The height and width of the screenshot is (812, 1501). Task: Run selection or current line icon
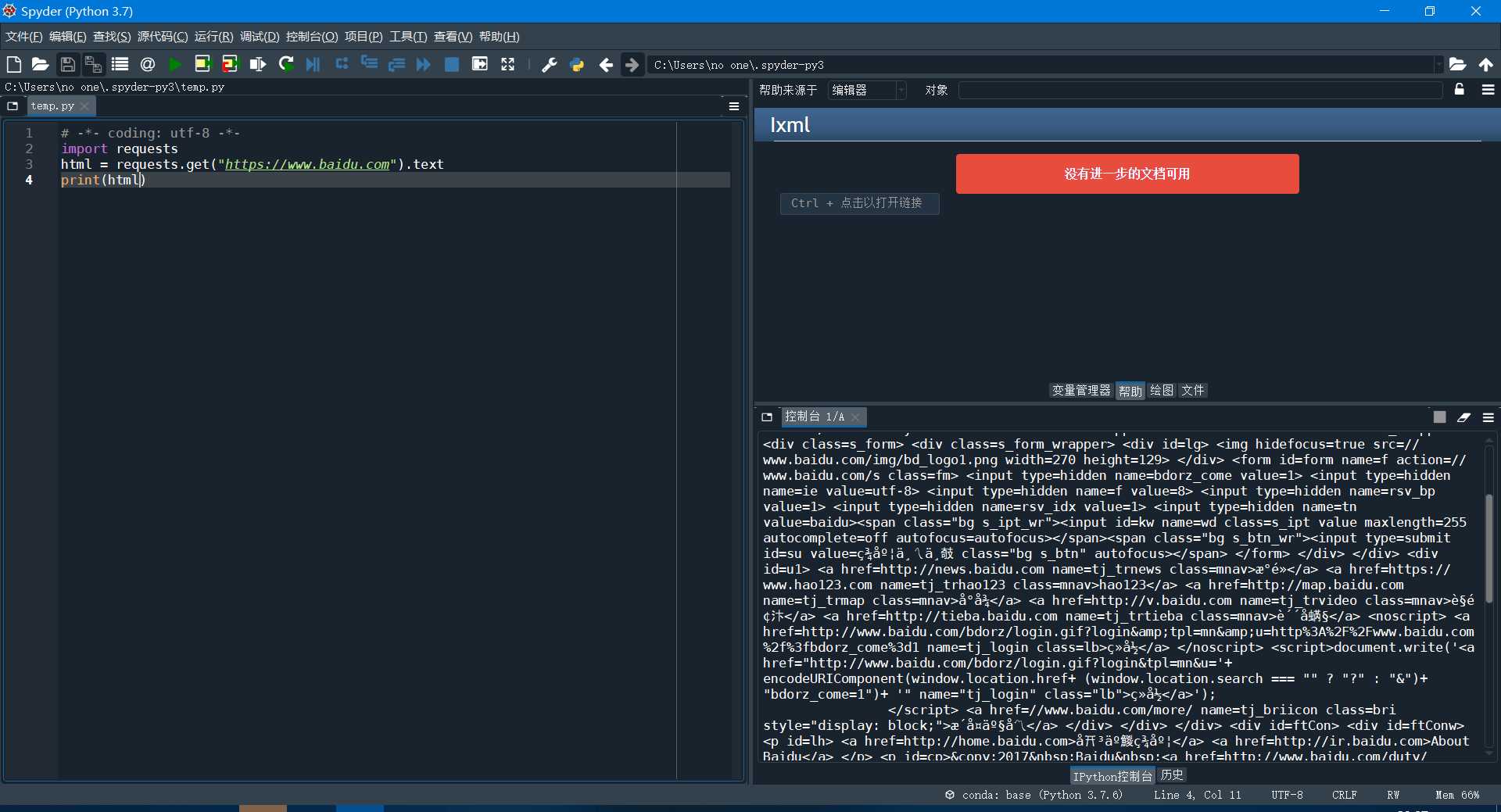pyautogui.click(x=257, y=64)
